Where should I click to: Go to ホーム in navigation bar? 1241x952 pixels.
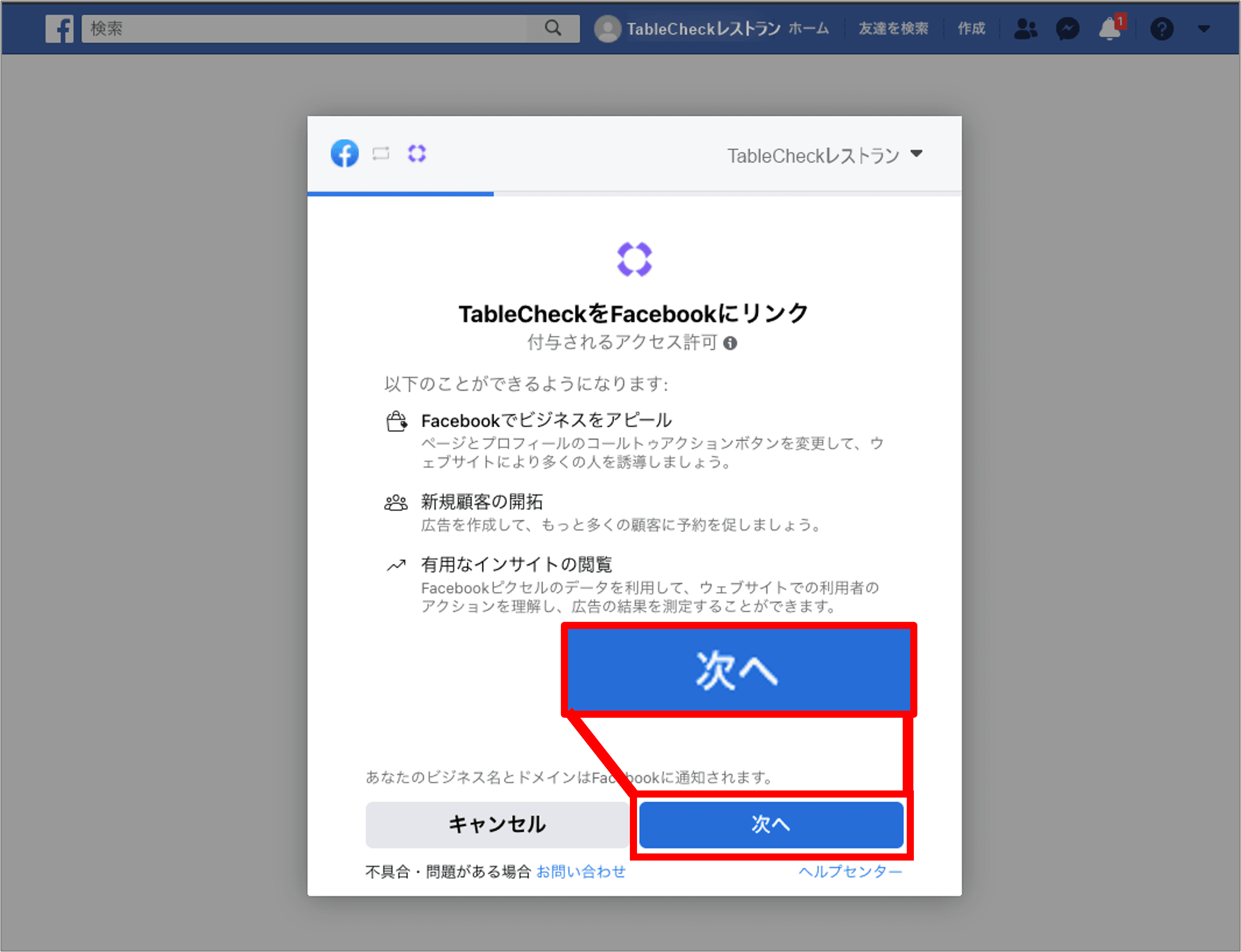tap(808, 28)
